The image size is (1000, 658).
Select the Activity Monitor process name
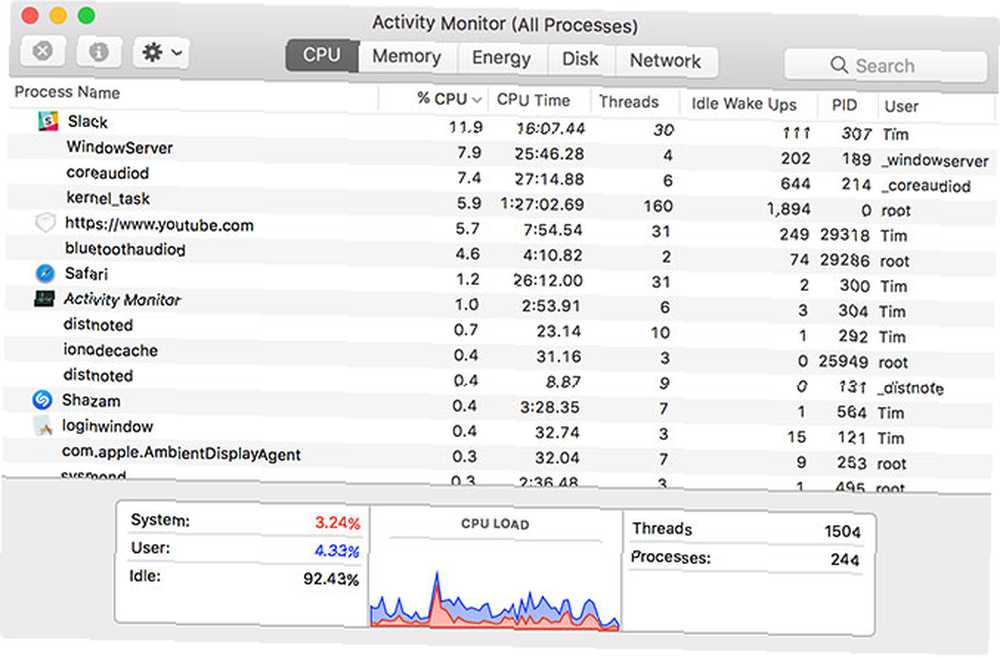tap(122, 299)
